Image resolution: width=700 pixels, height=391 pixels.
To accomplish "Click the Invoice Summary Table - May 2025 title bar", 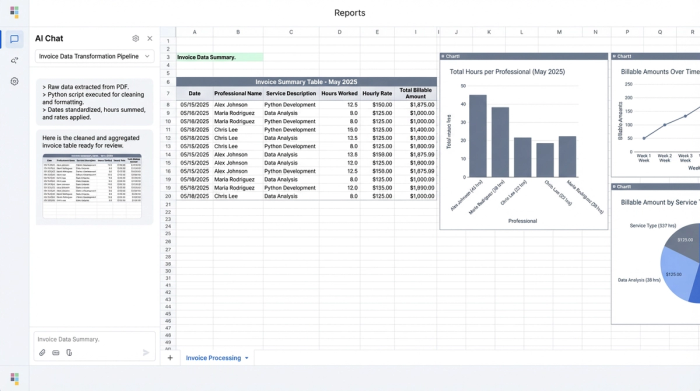I will coord(306,82).
